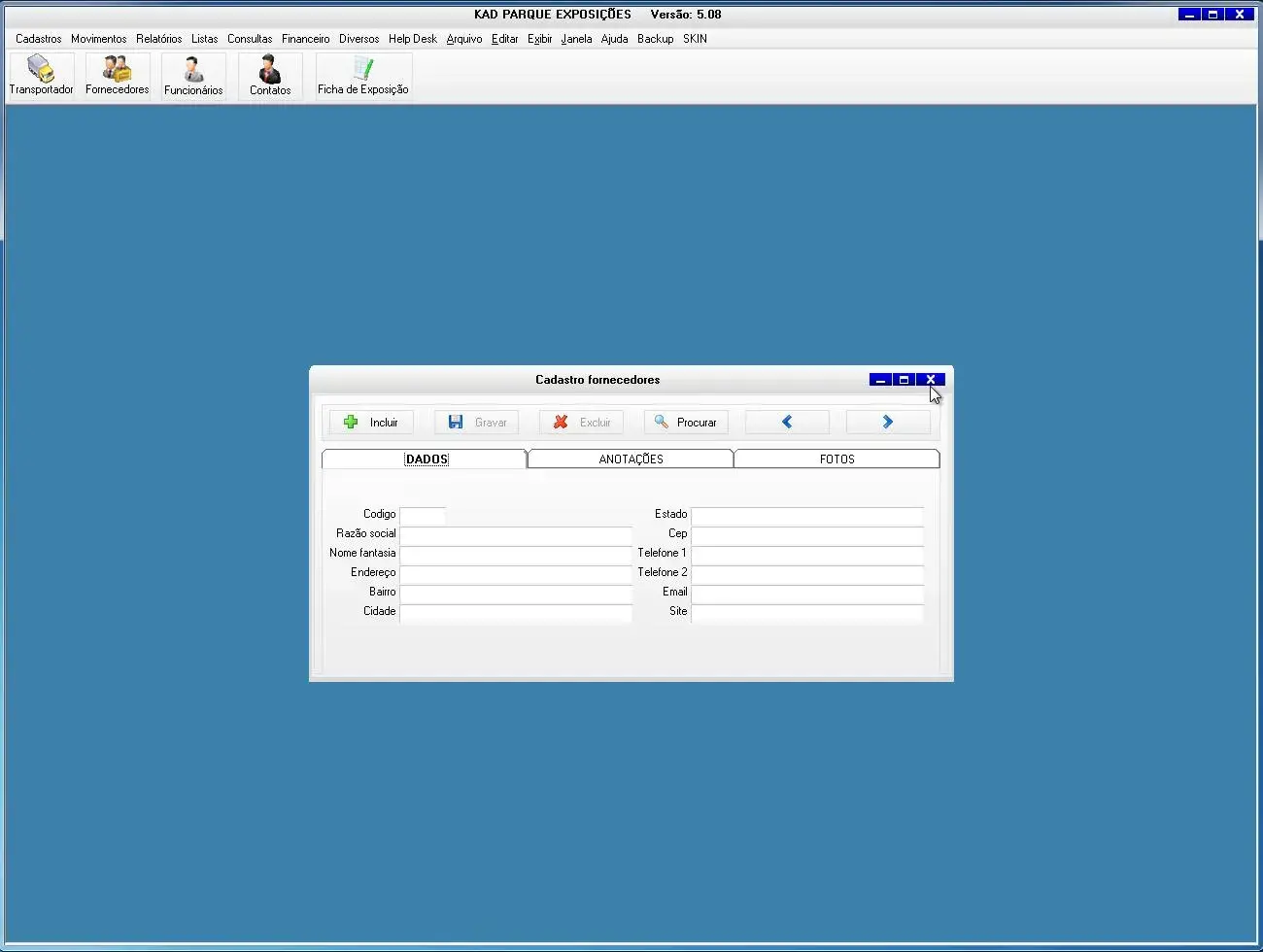Click the Gravar save button
Screen dimensions: 1263x952
tap(477, 423)
